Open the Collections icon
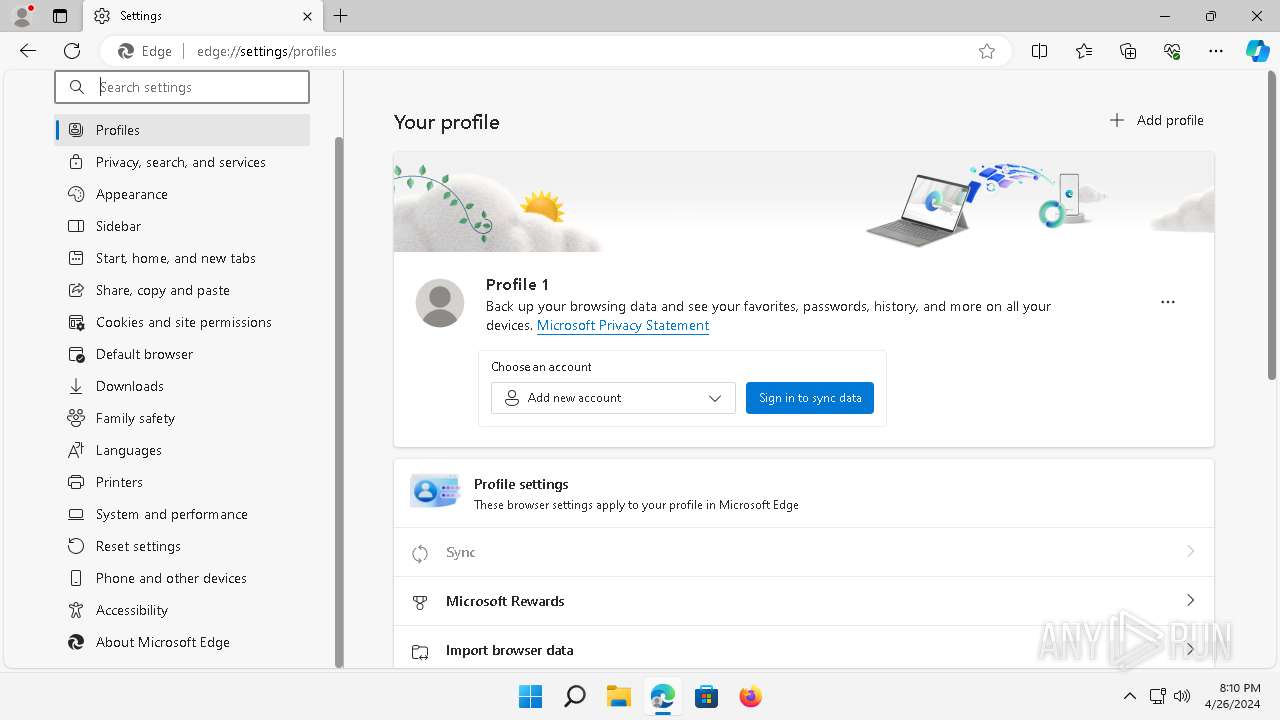 [1128, 51]
